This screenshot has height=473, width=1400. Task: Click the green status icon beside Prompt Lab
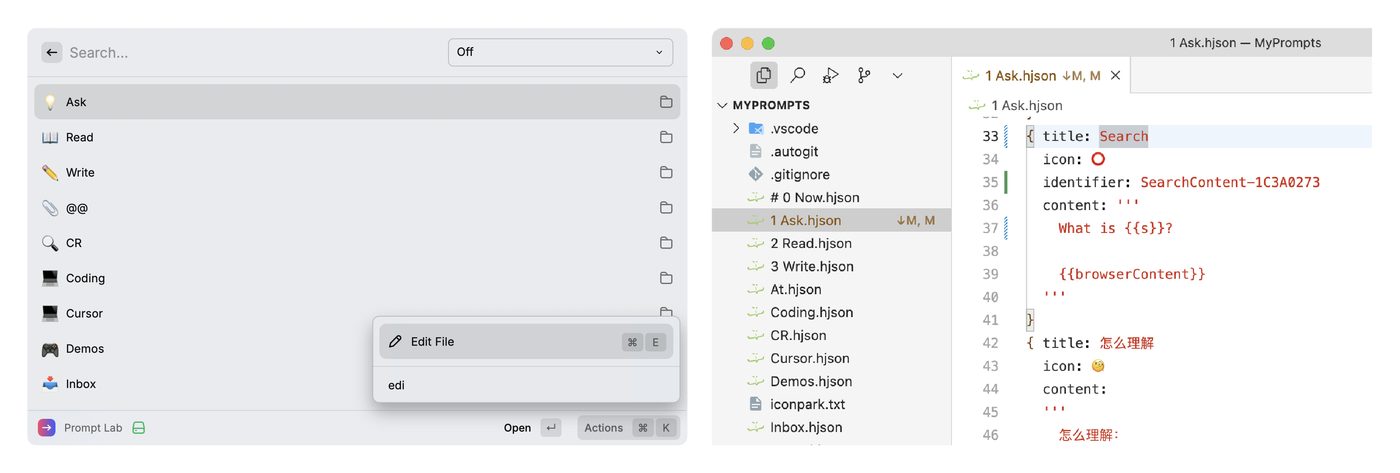[x=139, y=428]
